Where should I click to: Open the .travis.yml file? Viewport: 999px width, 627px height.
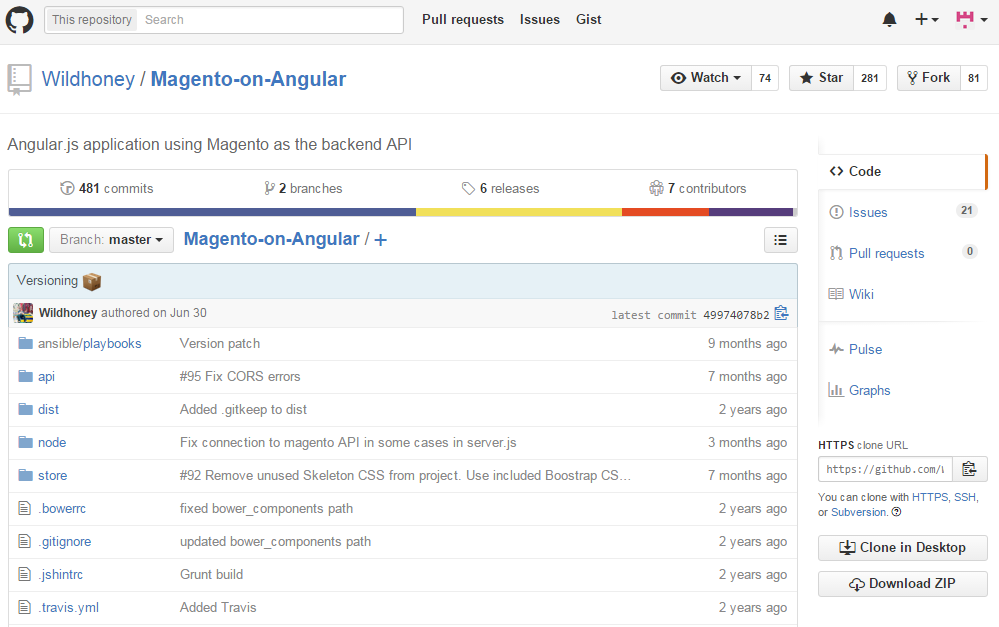pos(68,608)
